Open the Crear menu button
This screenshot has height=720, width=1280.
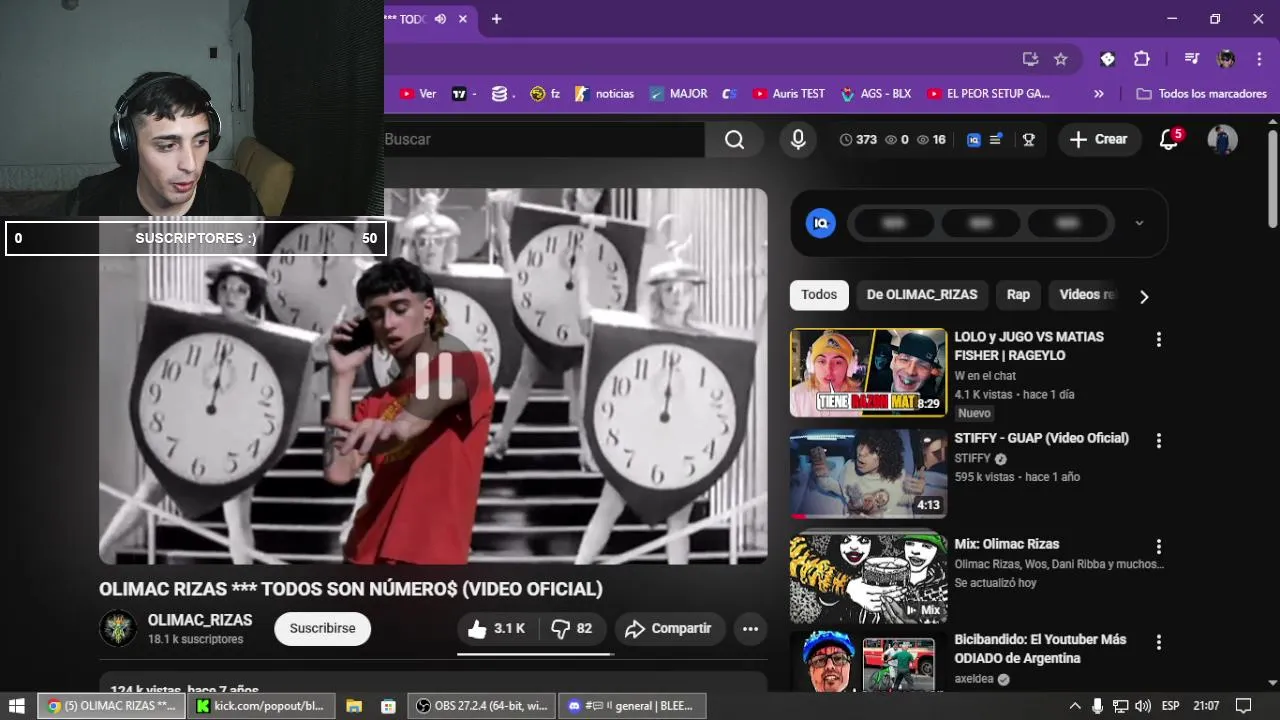coord(1098,140)
